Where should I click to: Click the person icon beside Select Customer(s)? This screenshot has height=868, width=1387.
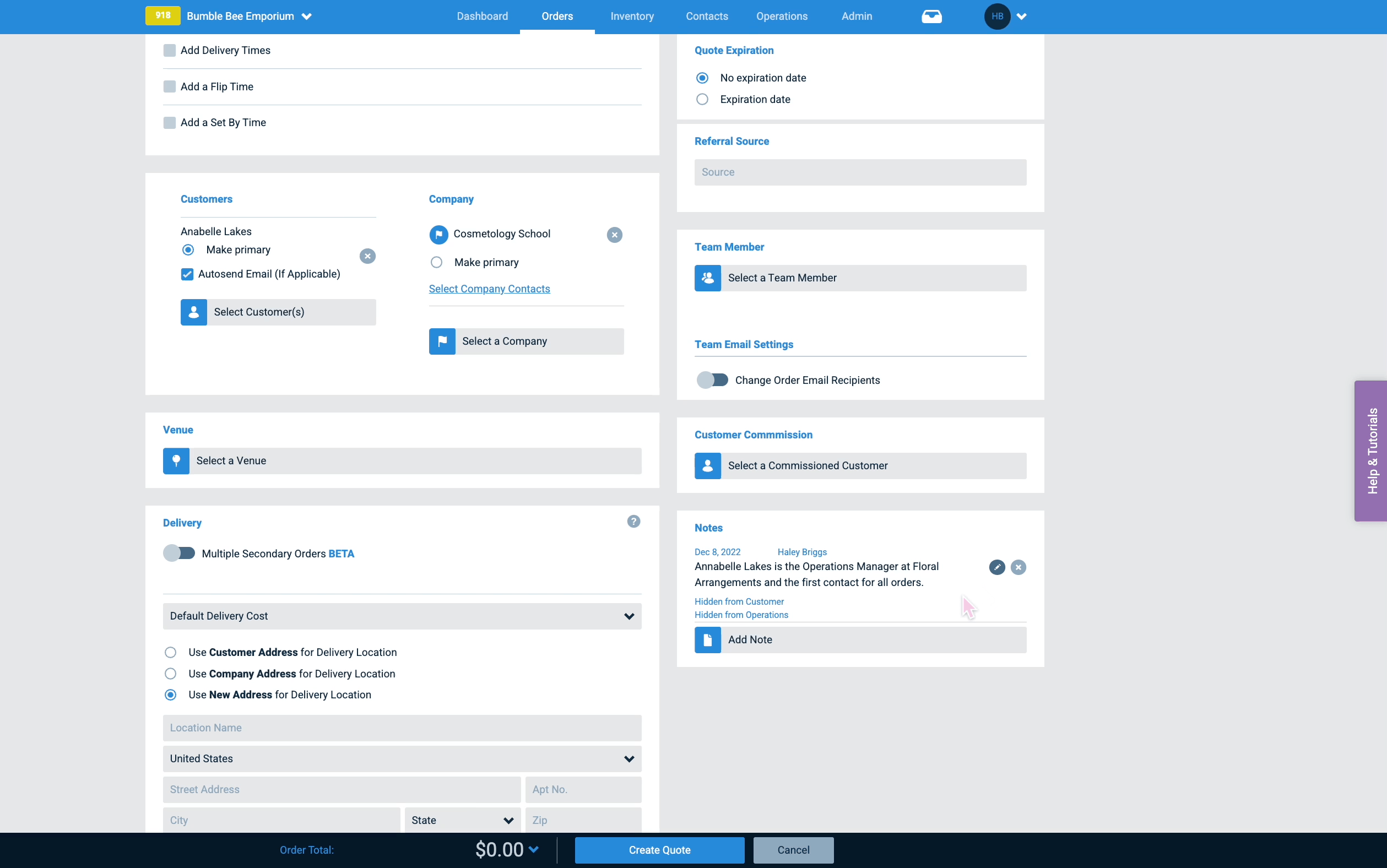point(194,312)
